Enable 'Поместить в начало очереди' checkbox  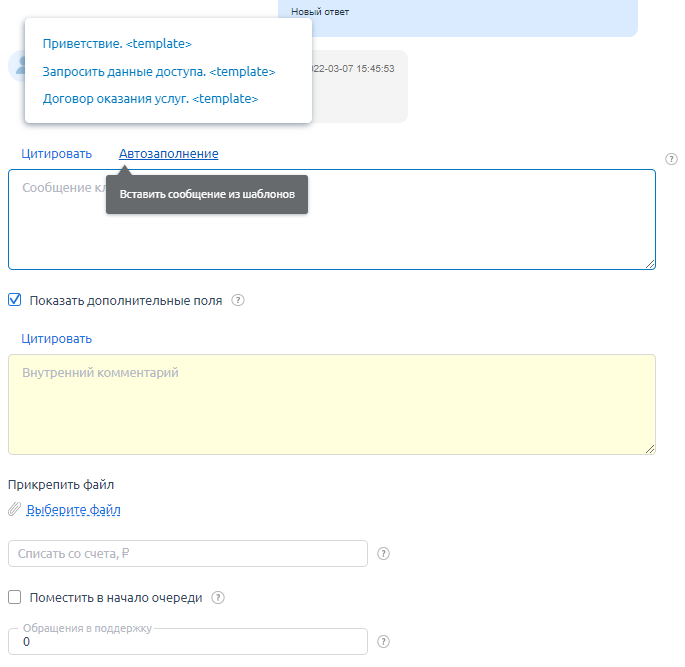tap(15, 598)
